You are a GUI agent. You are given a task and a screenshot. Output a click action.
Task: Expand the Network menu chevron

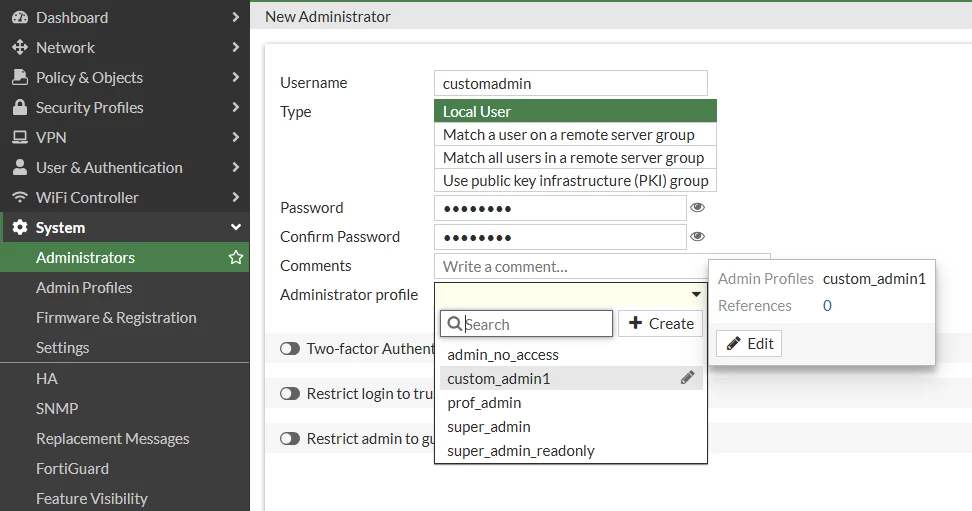click(x=236, y=47)
